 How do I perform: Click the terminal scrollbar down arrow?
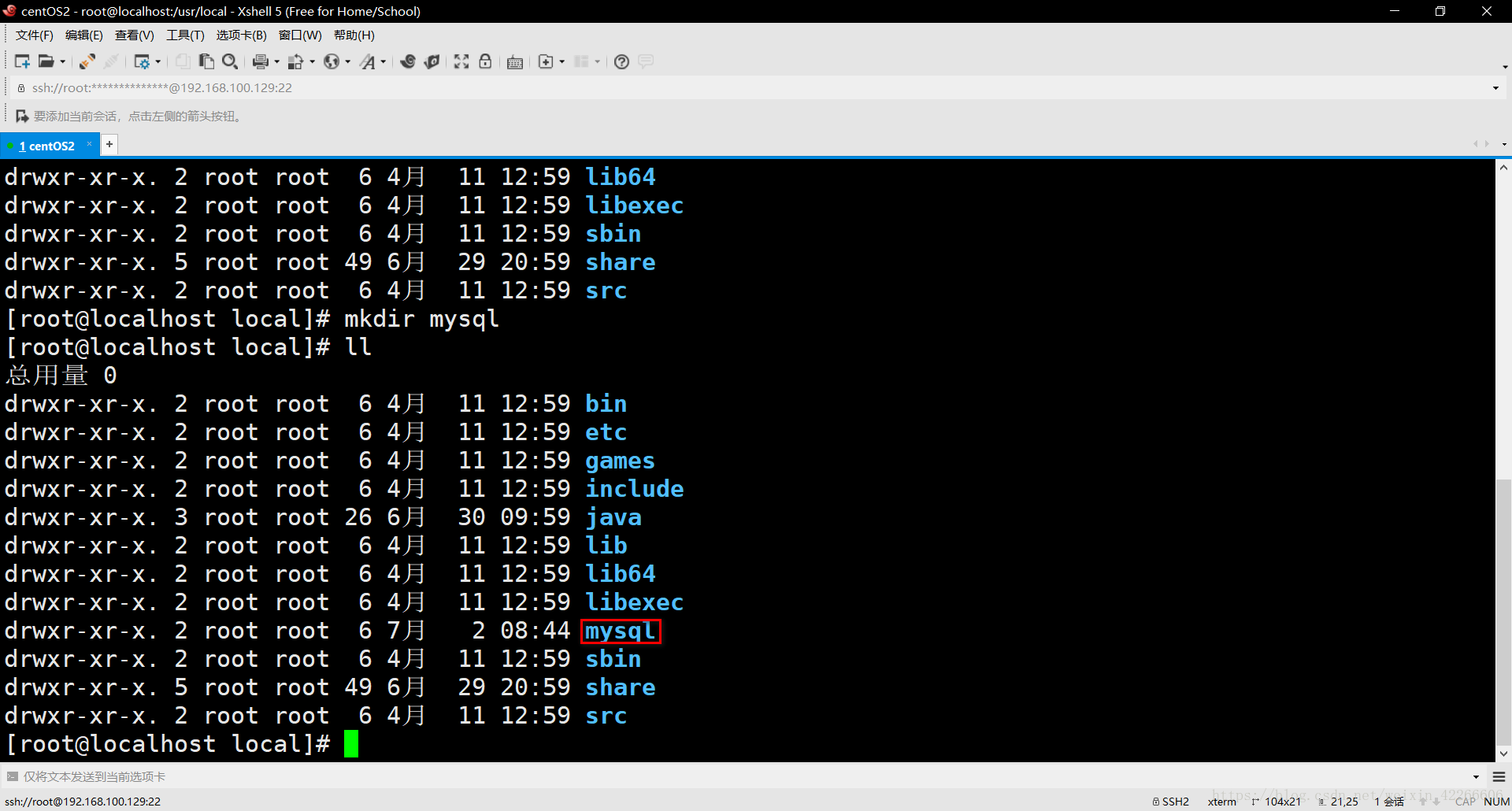[x=1503, y=754]
